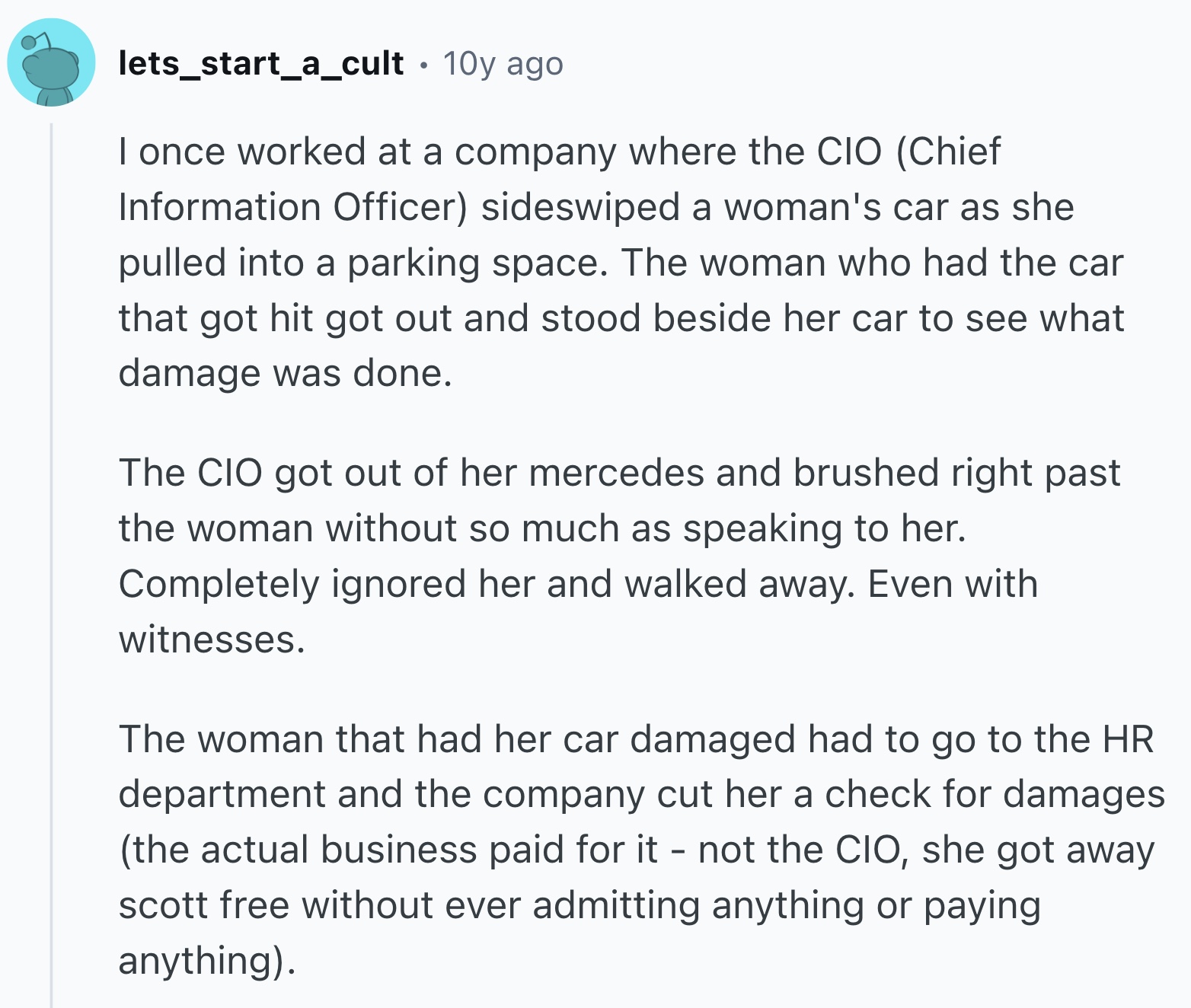
Task: Click the paragraph starting "The CIO got out"
Action: point(619,556)
